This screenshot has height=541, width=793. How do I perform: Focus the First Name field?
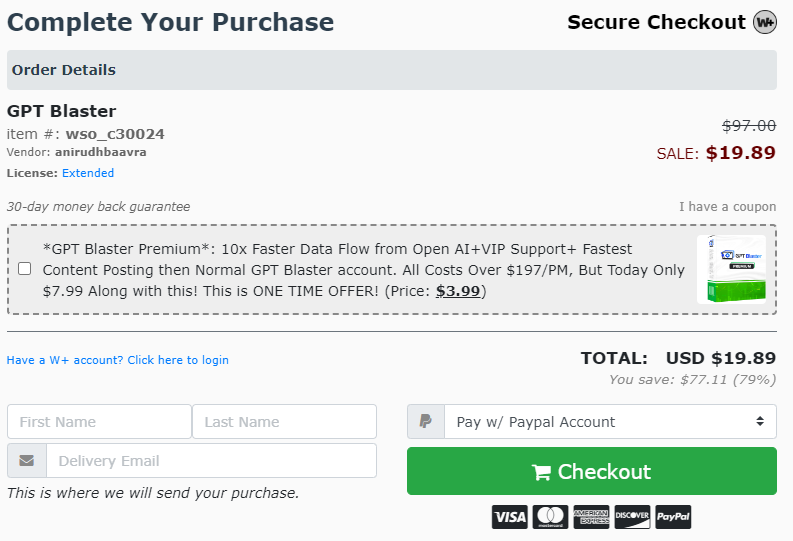(x=99, y=421)
